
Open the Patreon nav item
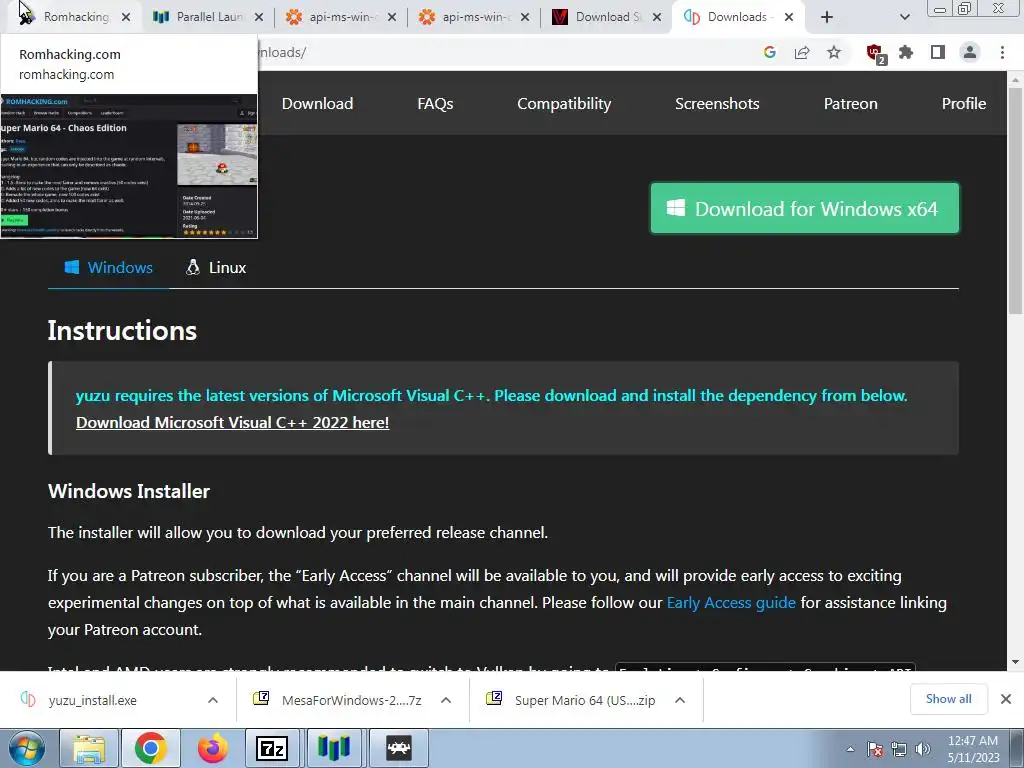(x=850, y=104)
